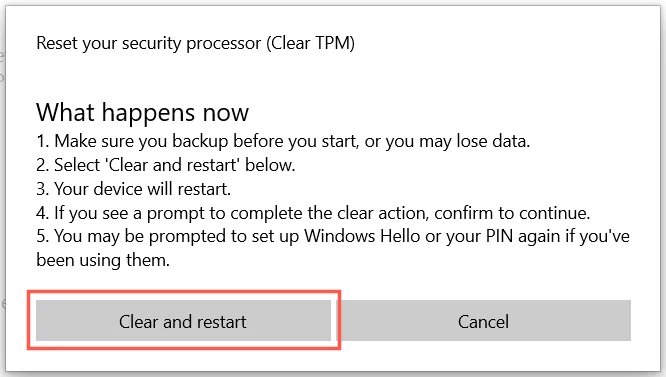Click step 2 mentioning 'Clear and restart' below
Viewport: 666px width, 377px height.
(x=166, y=165)
